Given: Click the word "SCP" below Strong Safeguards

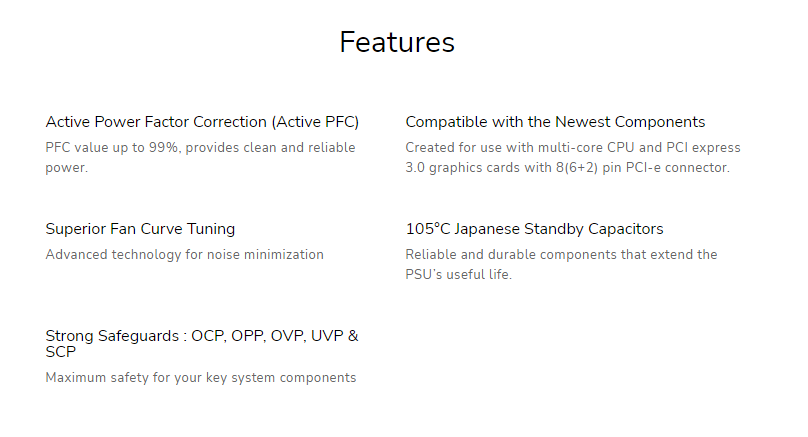Looking at the screenshot, I should (62, 352).
